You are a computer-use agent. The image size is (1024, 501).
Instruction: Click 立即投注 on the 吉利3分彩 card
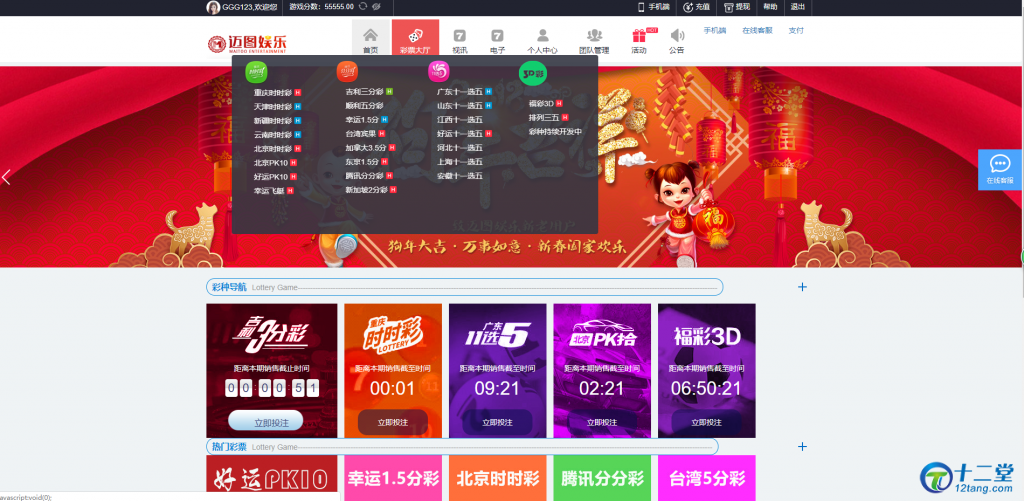tap(266, 421)
